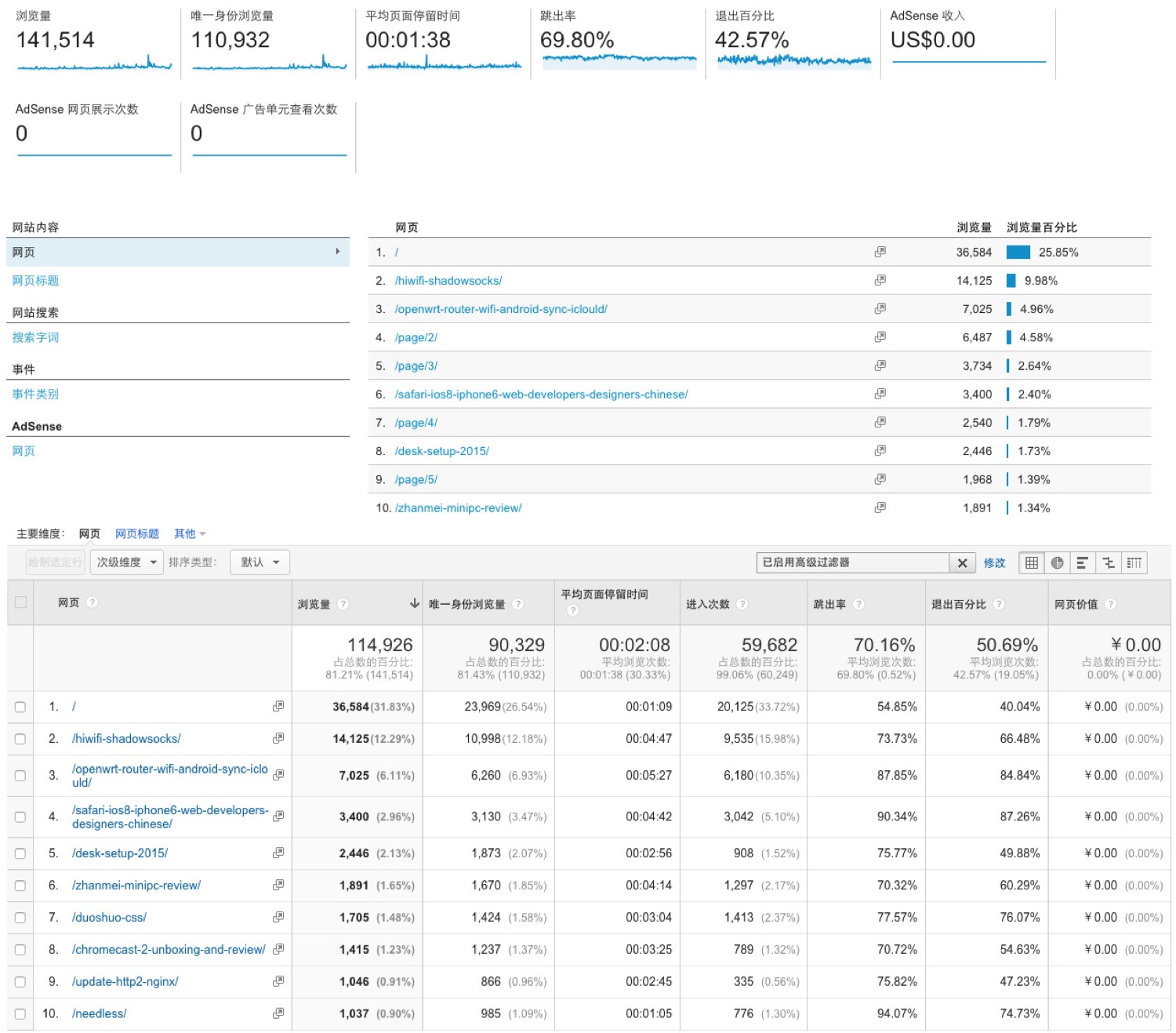Select the performance bar view icon

1082,562
